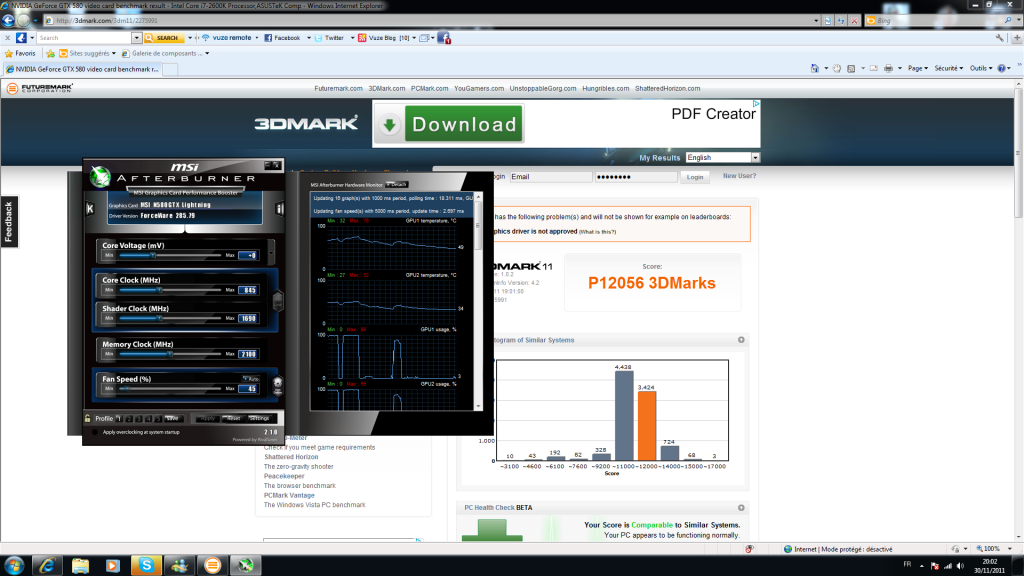
Task: Click the stop loading red X icon
Action: pyautogui.click(x=854, y=20)
